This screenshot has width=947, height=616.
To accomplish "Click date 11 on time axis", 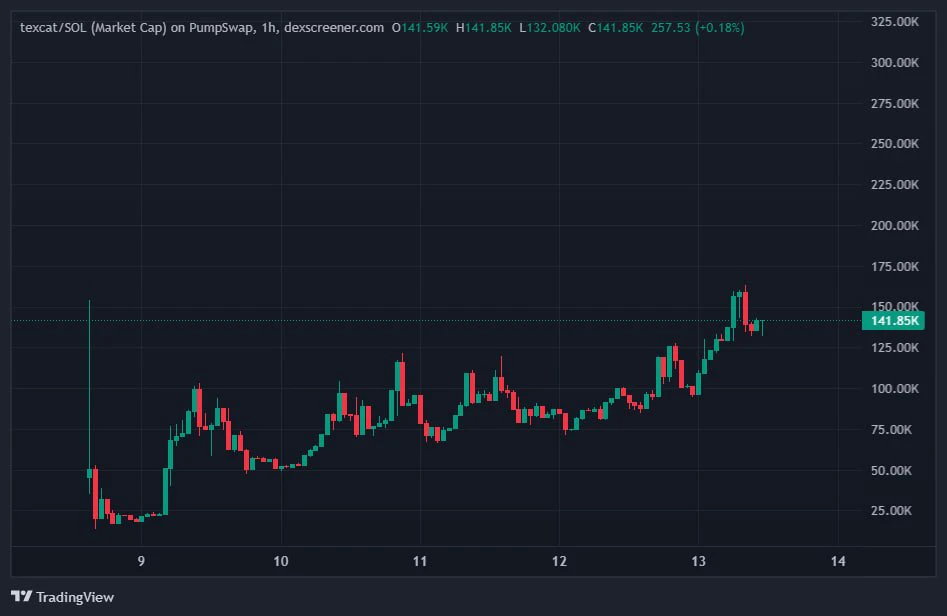I will click(420, 562).
